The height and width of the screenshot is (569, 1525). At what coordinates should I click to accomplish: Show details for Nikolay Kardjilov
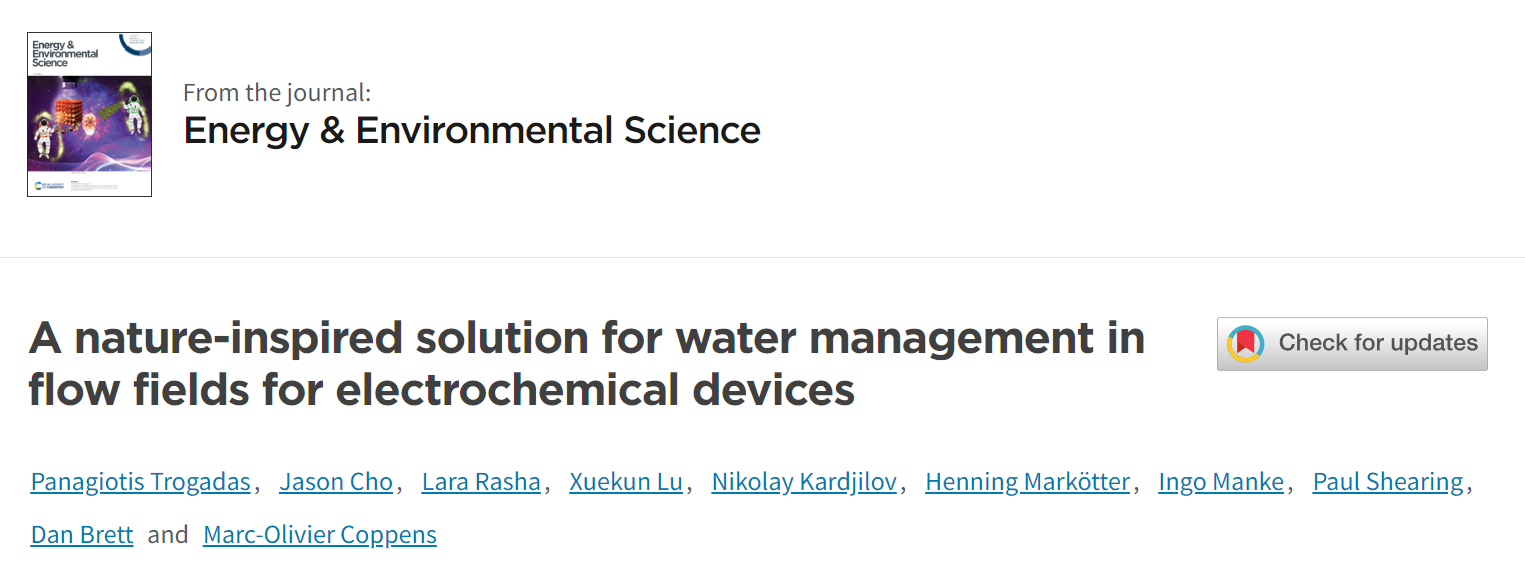point(804,482)
